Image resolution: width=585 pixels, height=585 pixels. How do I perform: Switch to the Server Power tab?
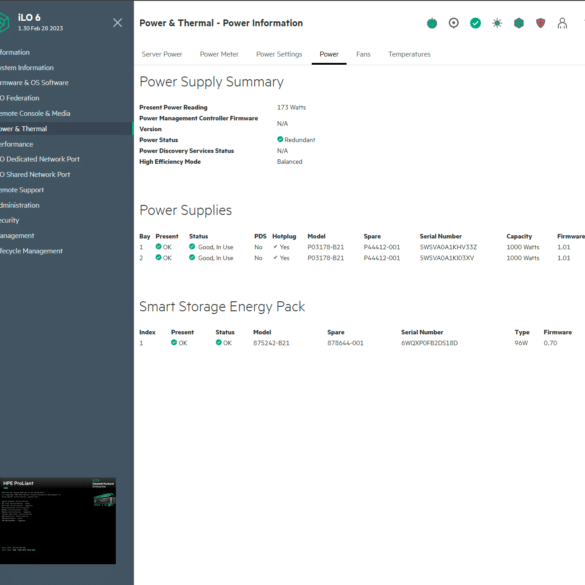(162, 54)
